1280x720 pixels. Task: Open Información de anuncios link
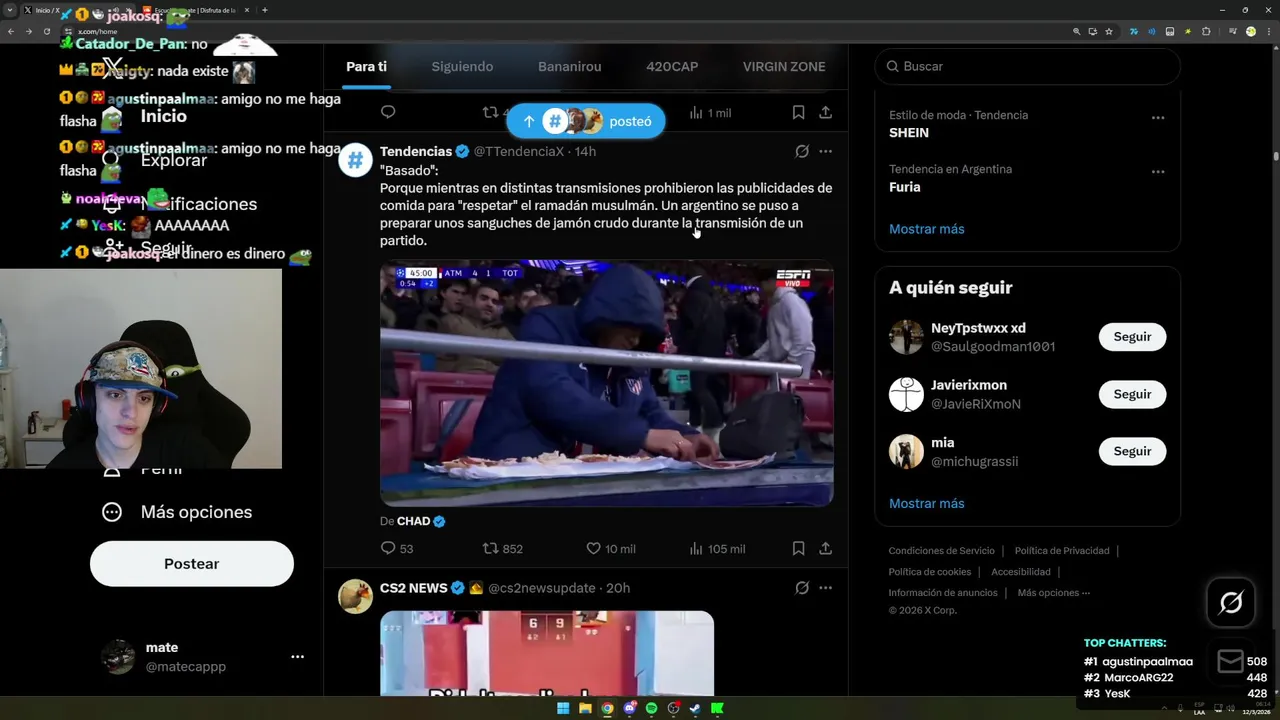tap(943, 593)
